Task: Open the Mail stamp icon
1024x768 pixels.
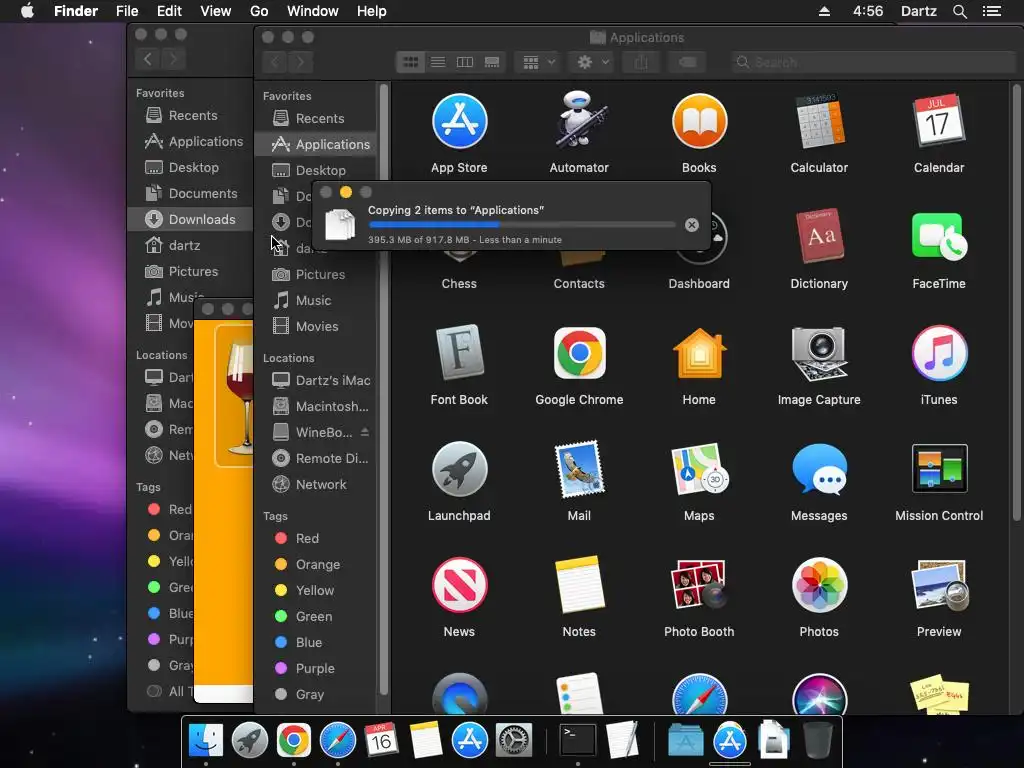Action: click(x=579, y=470)
